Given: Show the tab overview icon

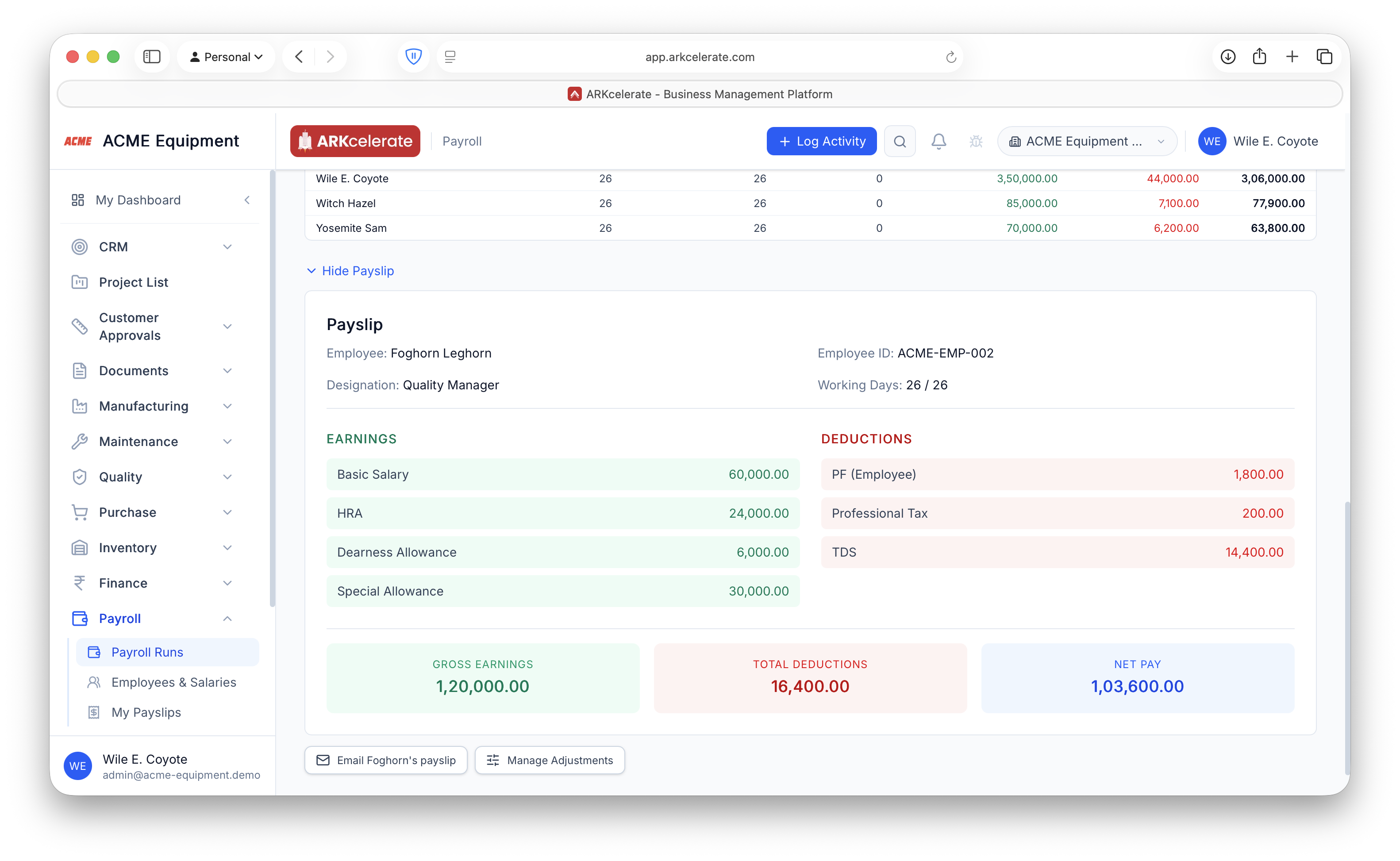Looking at the screenshot, I should (1324, 56).
